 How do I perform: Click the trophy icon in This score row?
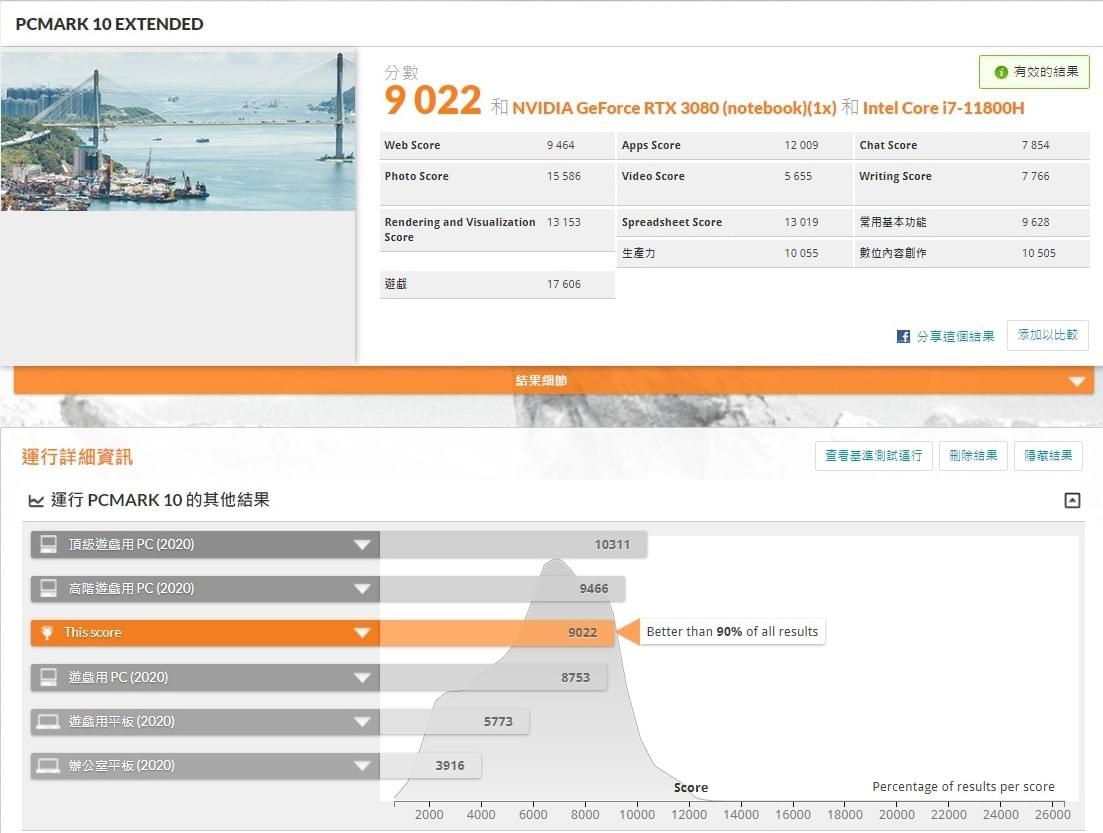click(x=47, y=632)
